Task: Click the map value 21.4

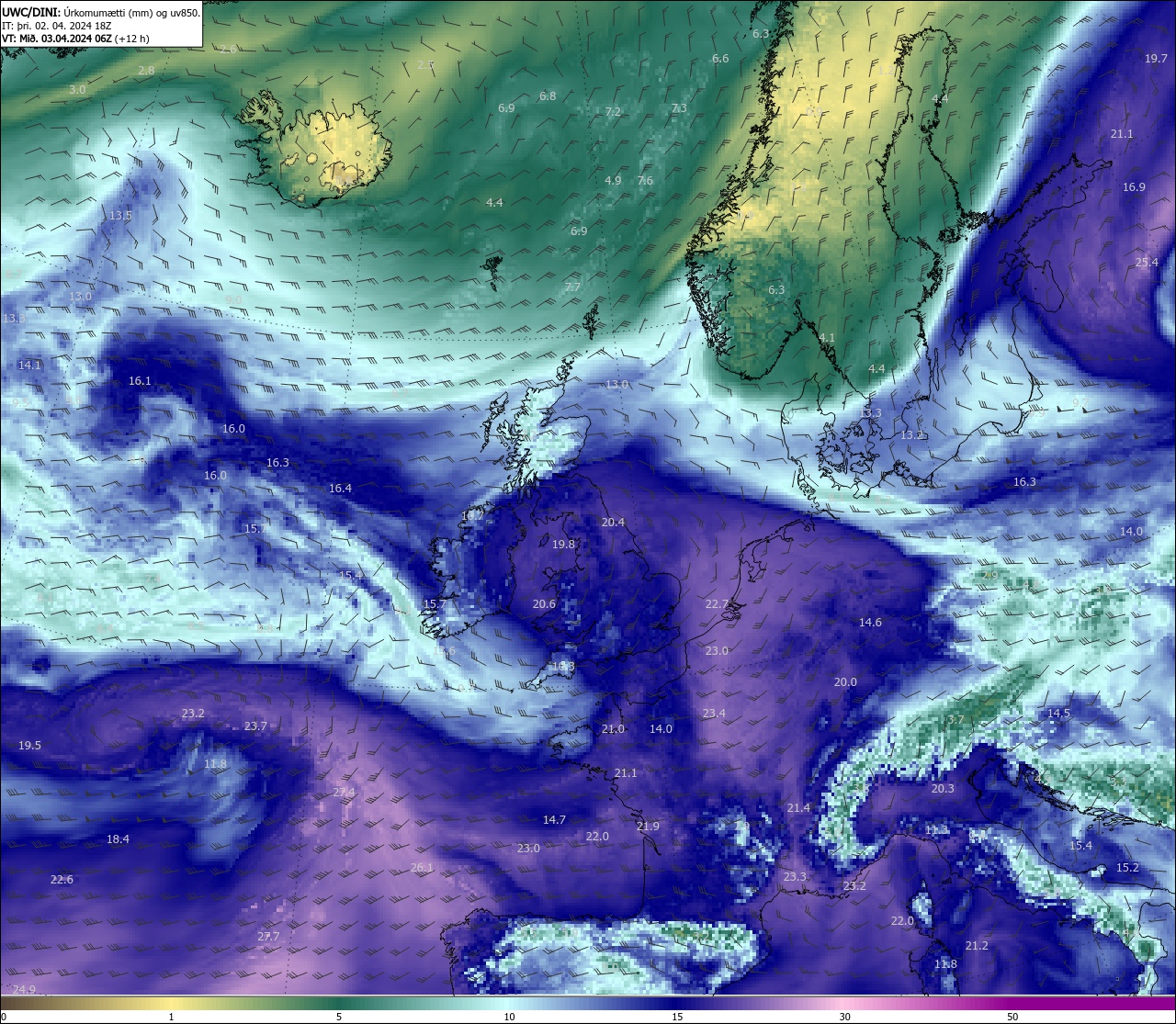Action: point(798,808)
